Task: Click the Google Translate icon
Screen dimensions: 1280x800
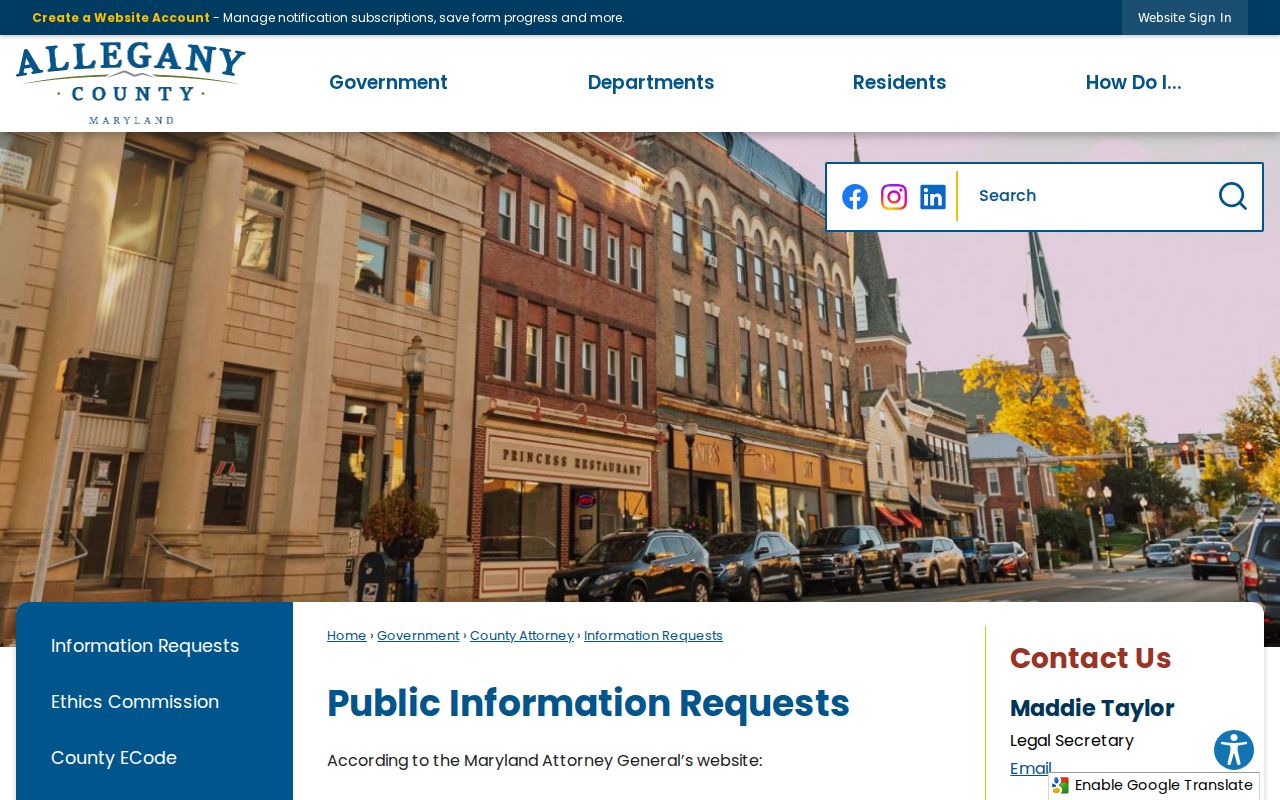Action: [1061, 786]
